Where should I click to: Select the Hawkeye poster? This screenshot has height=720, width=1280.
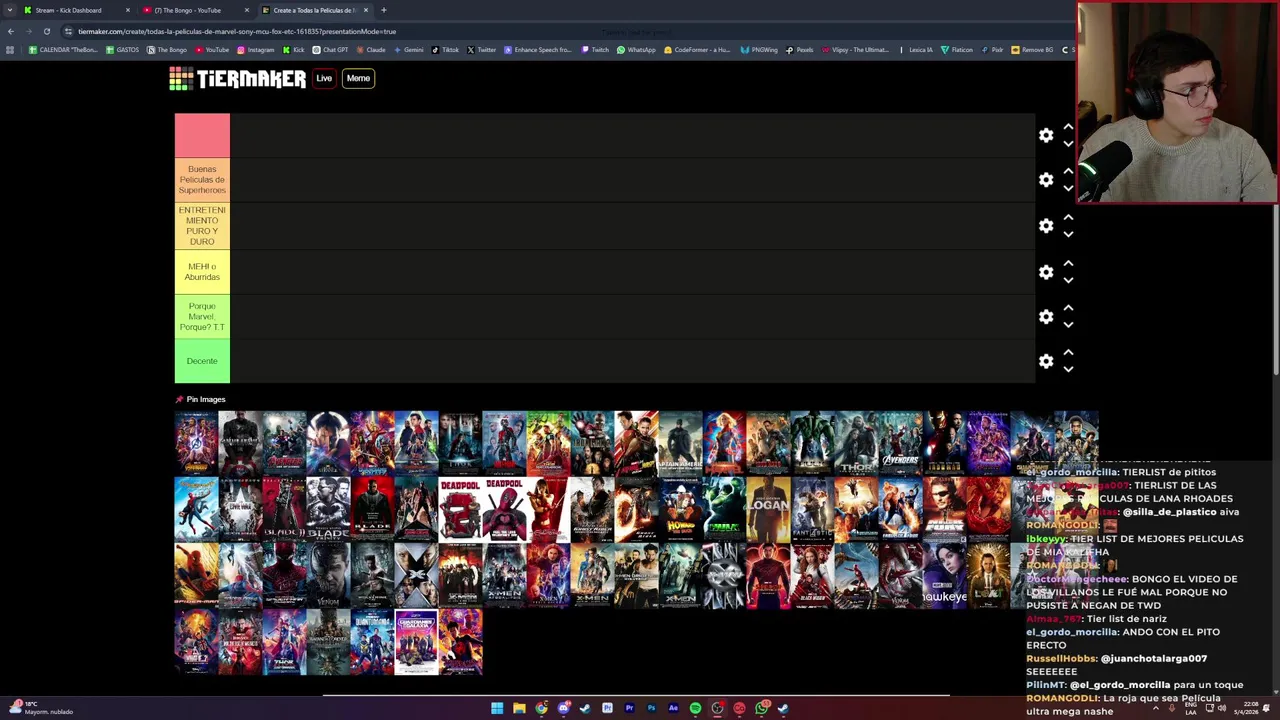tap(944, 575)
